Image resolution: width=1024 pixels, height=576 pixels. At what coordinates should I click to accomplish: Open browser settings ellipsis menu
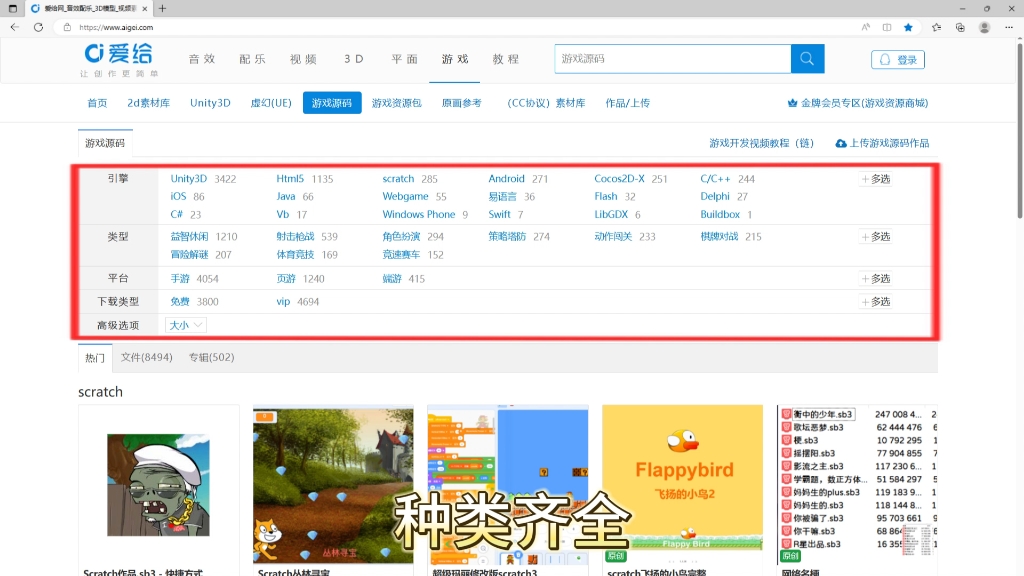1009,27
